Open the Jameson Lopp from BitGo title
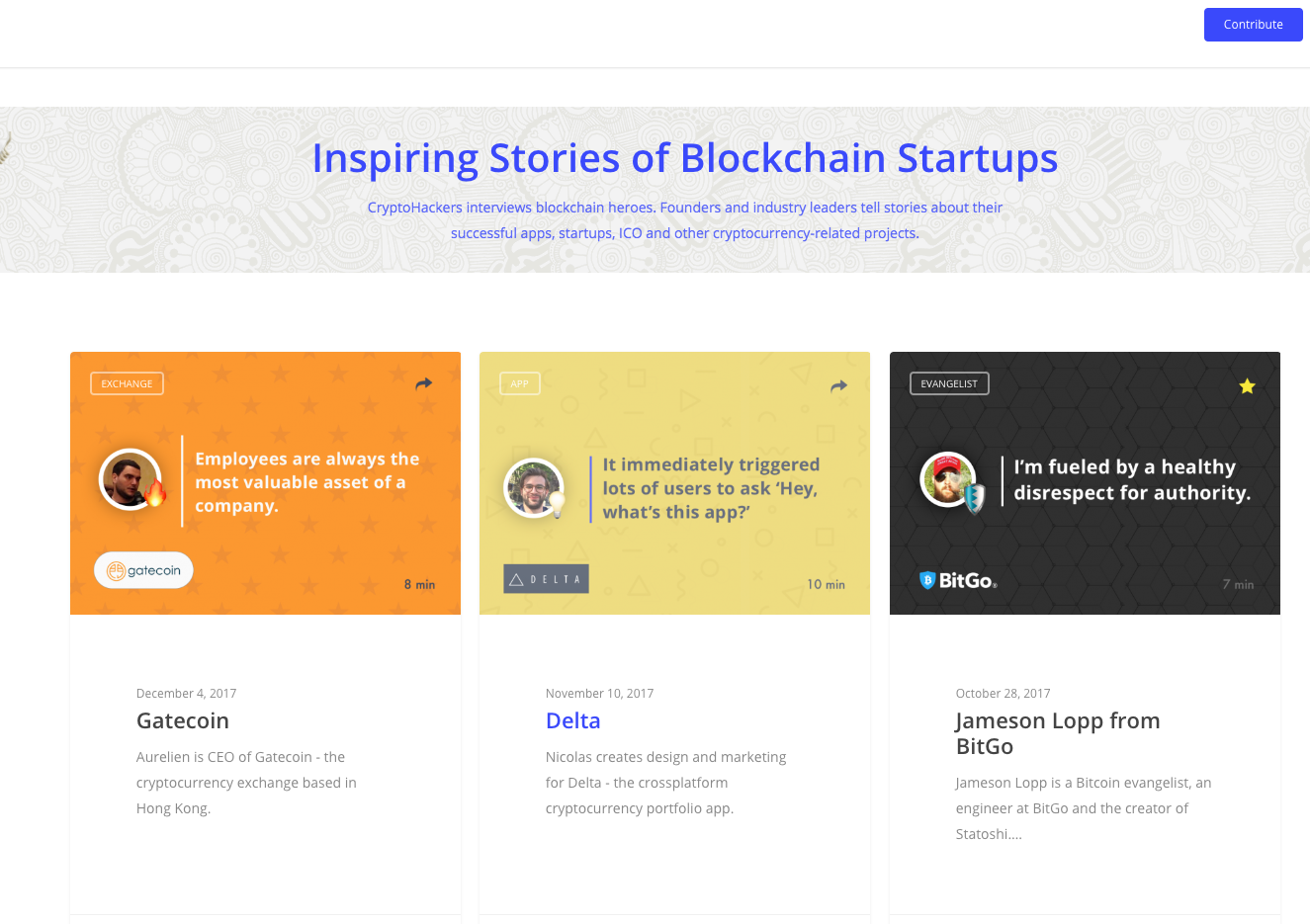The height and width of the screenshot is (924, 1310). 1058,733
